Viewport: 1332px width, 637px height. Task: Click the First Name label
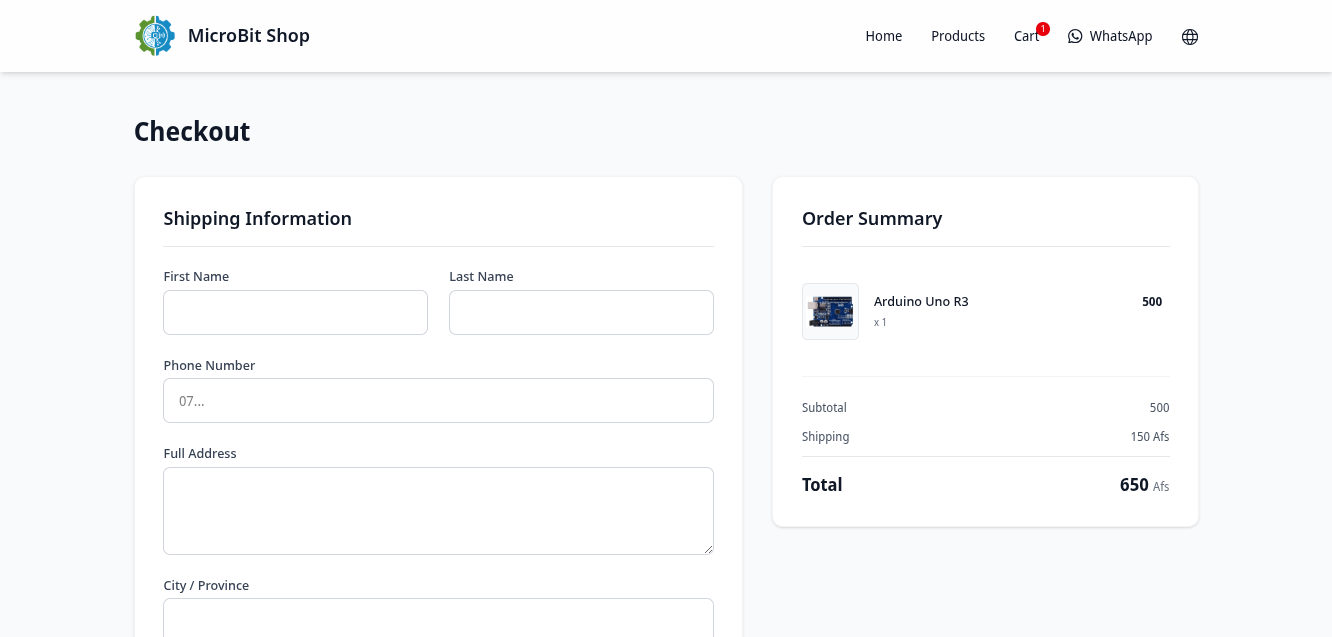coord(196,277)
